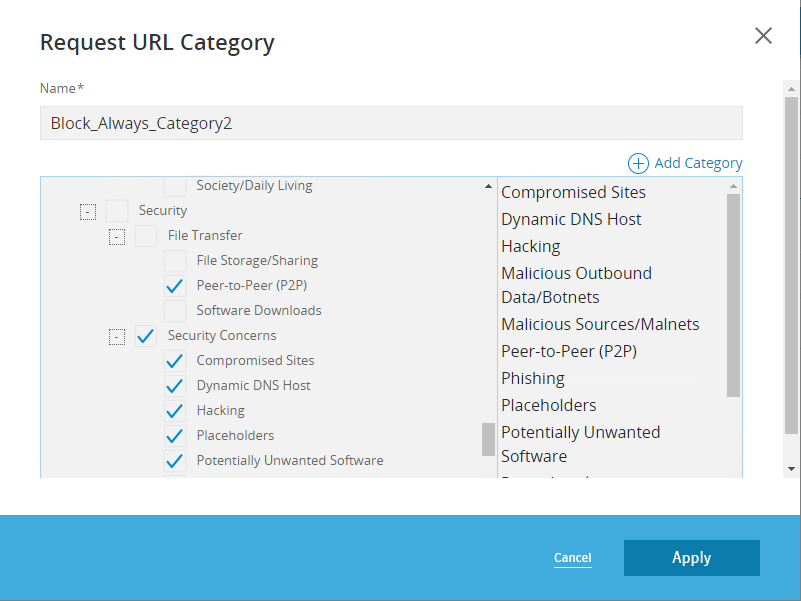Click the Apply button
The height and width of the screenshot is (601, 801).
click(691, 558)
